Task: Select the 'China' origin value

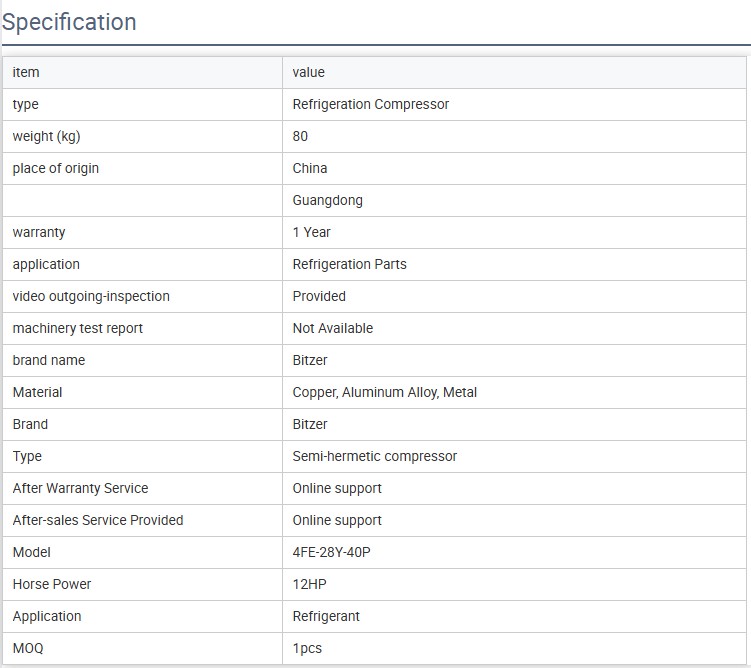Action: coord(310,168)
